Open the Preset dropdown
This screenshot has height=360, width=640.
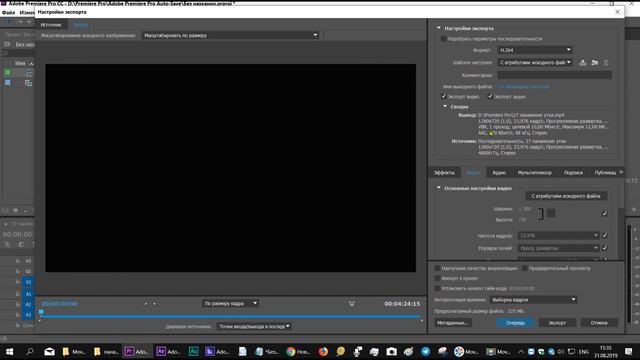tap(535, 62)
